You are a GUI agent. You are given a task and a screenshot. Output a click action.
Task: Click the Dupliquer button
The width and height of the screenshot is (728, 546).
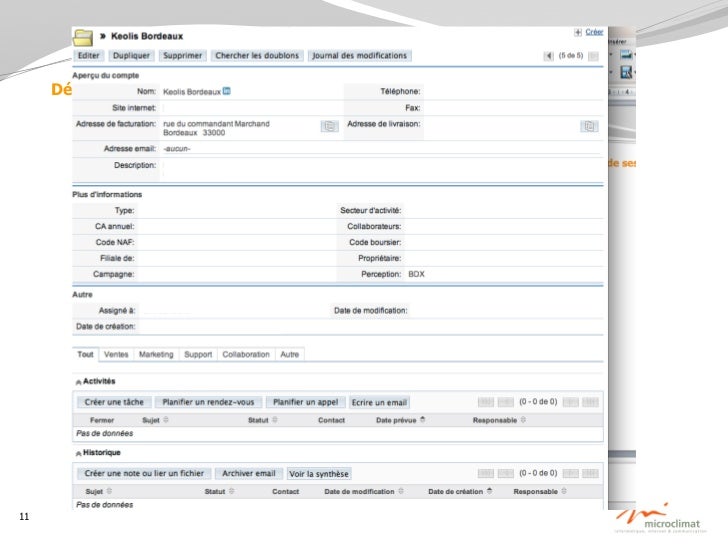click(x=131, y=56)
